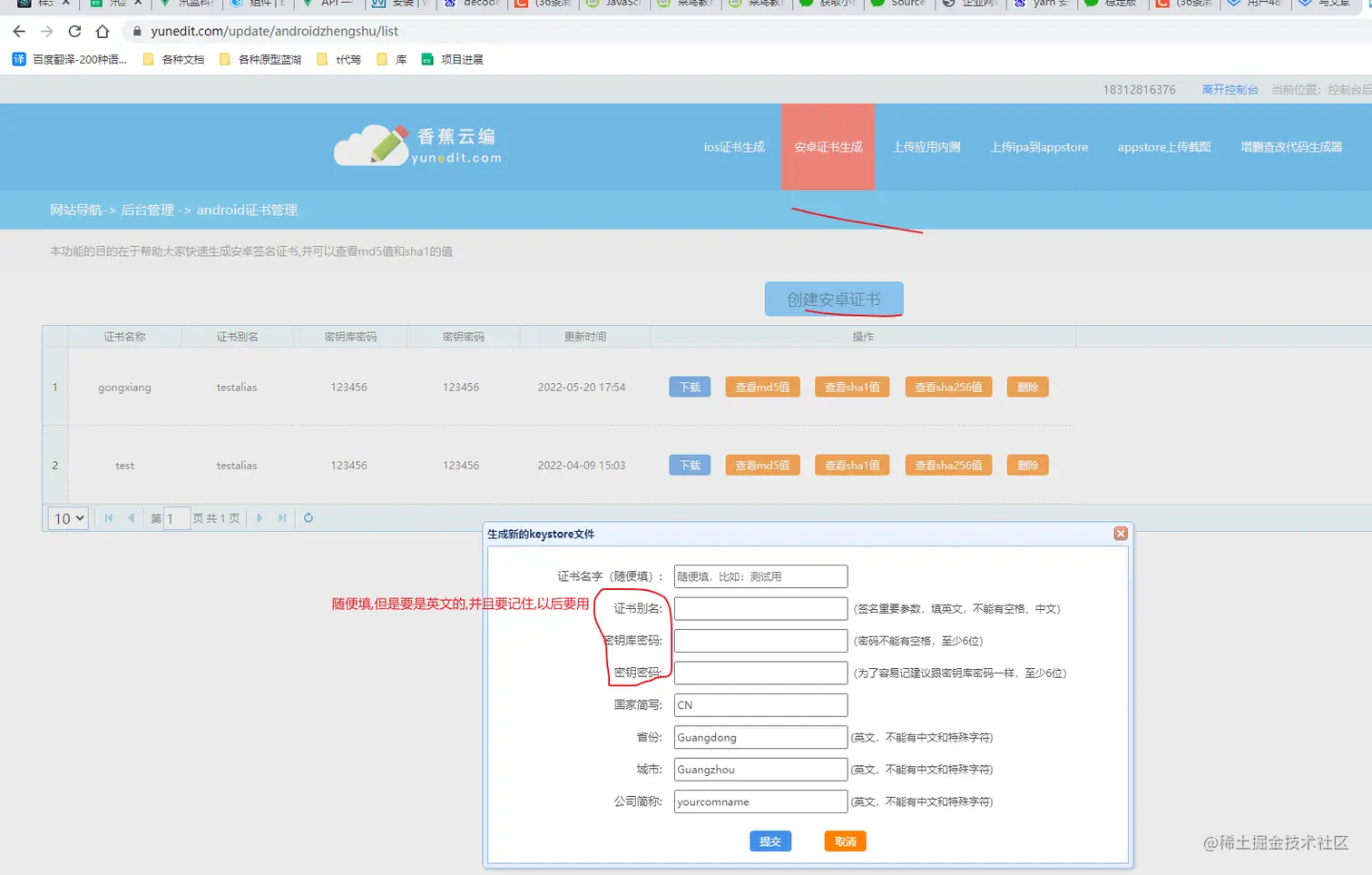Click the 后台管理 breadcrumb link

pyautogui.click(x=147, y=210)
